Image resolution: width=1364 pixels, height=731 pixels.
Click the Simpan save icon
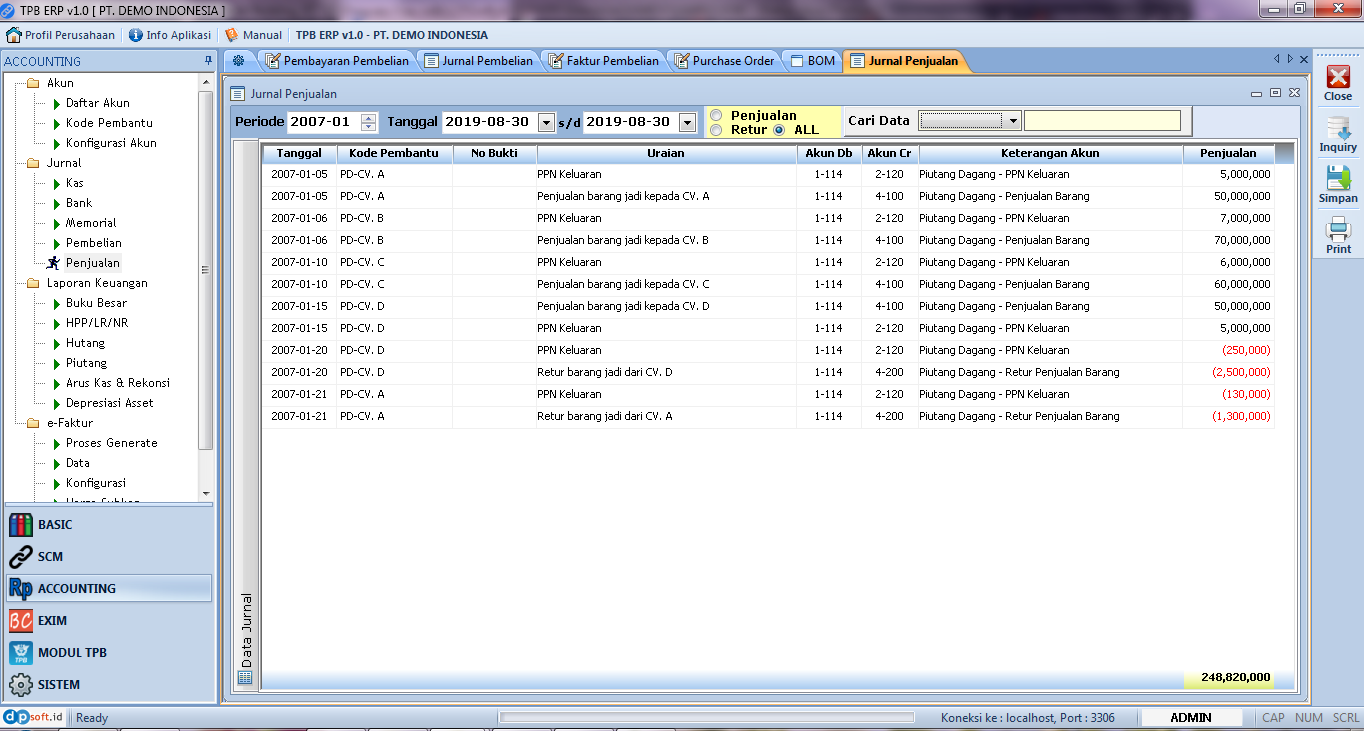point(1338,184)
